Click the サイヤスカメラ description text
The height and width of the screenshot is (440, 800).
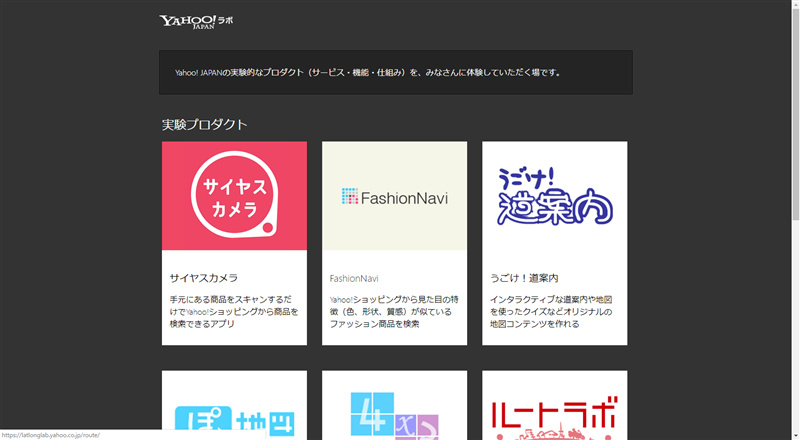[234, 311]
